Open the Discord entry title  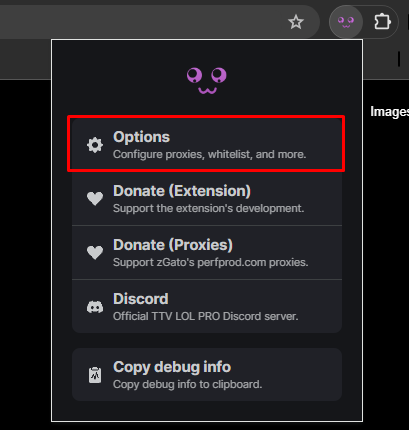click(141, 299)
